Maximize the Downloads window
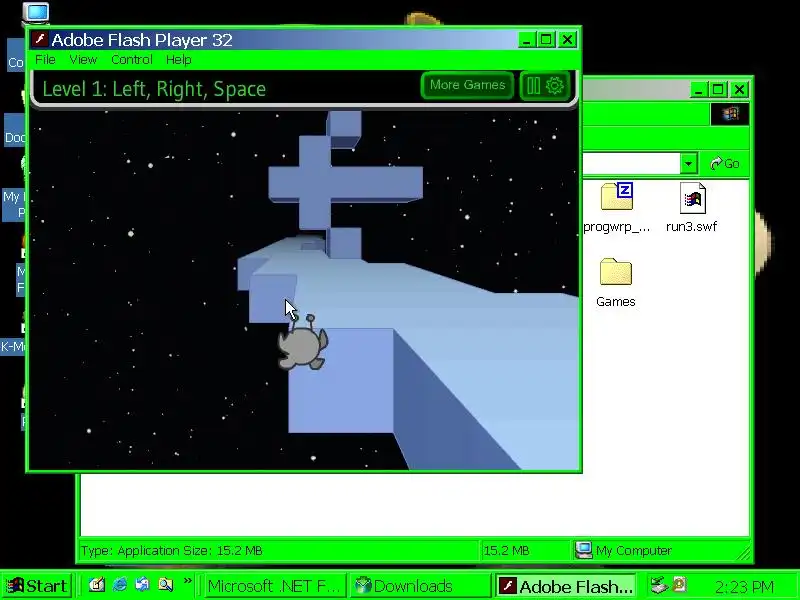800x600 pixels. 718,90
